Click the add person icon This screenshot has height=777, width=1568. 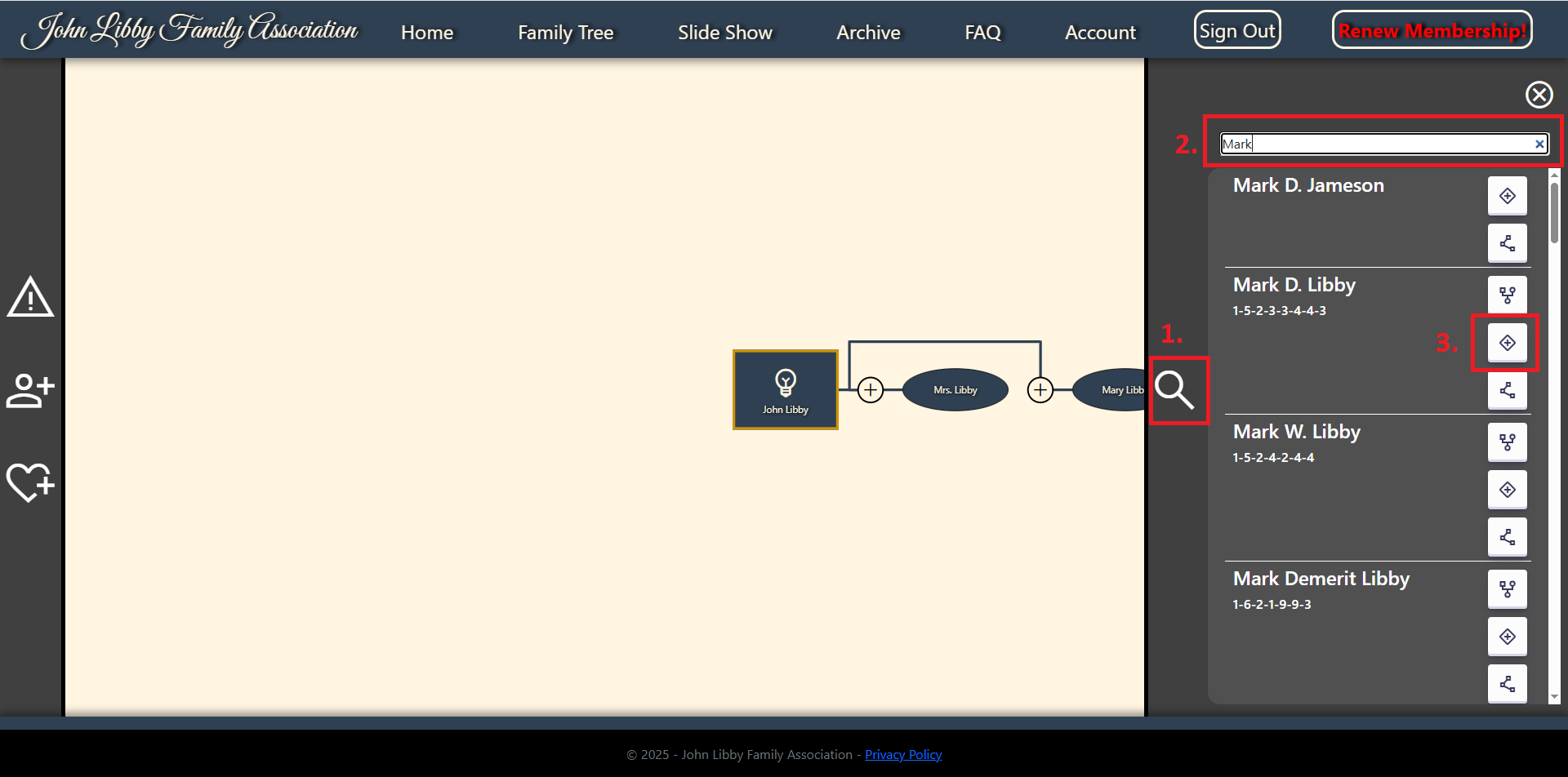(30, 390)
